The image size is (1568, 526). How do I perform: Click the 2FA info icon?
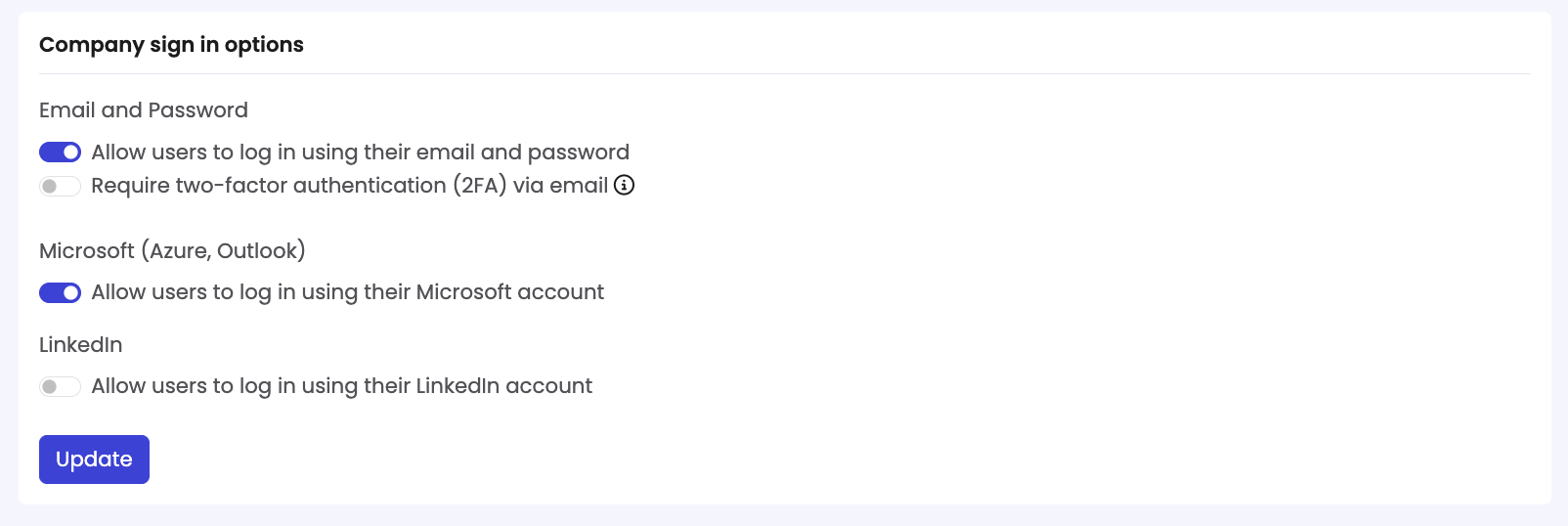click(x=624, y=185)
